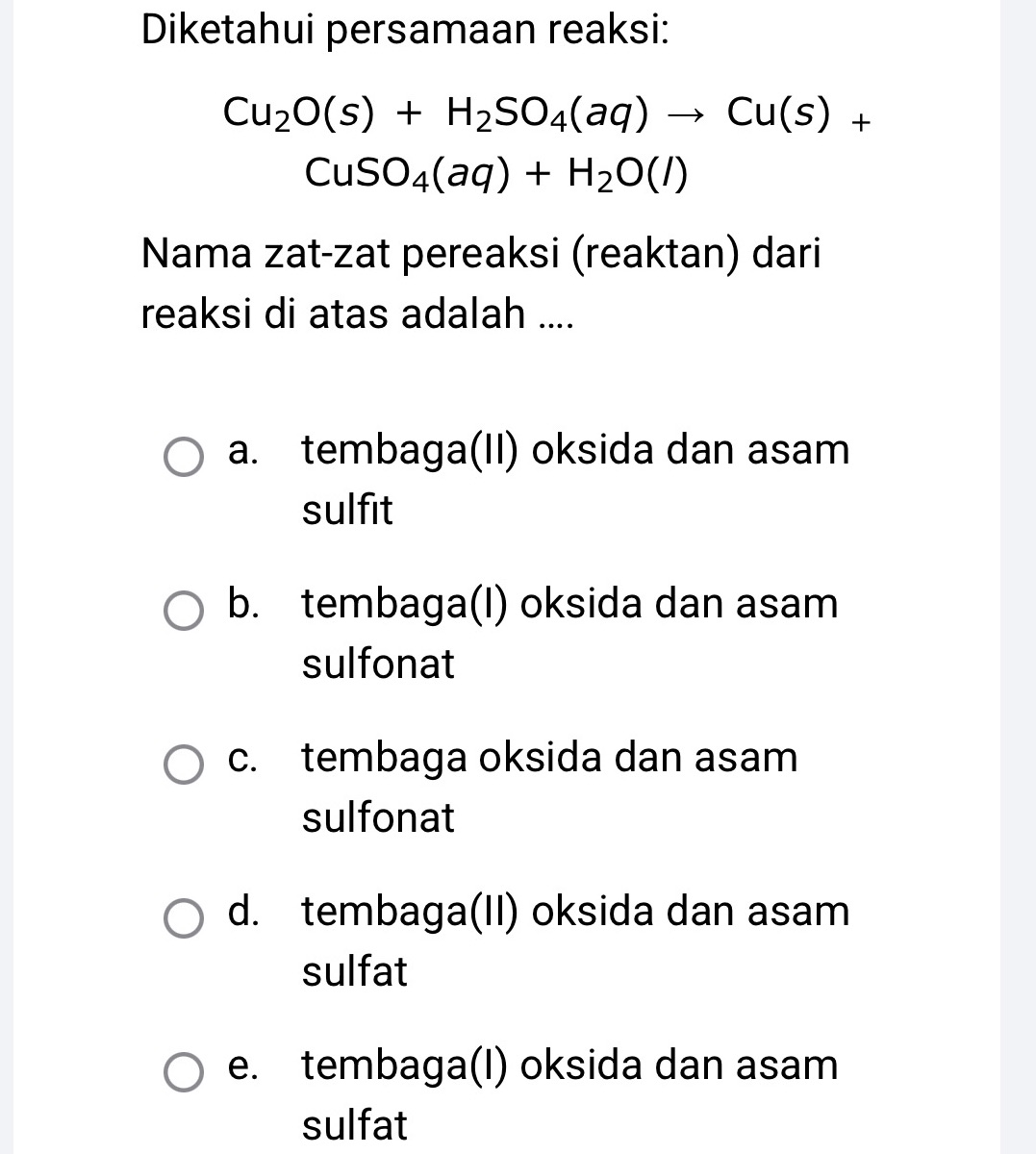Image resolution: width=1036 pixels, height=1154 pixels.
Task: Select radio button for option a
Action: 185,459
